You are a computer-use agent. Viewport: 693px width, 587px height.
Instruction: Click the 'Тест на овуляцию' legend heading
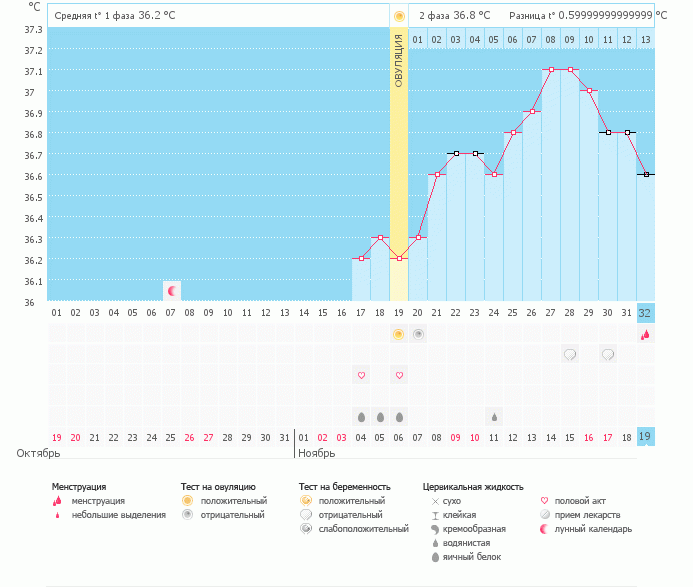[218, 487]
